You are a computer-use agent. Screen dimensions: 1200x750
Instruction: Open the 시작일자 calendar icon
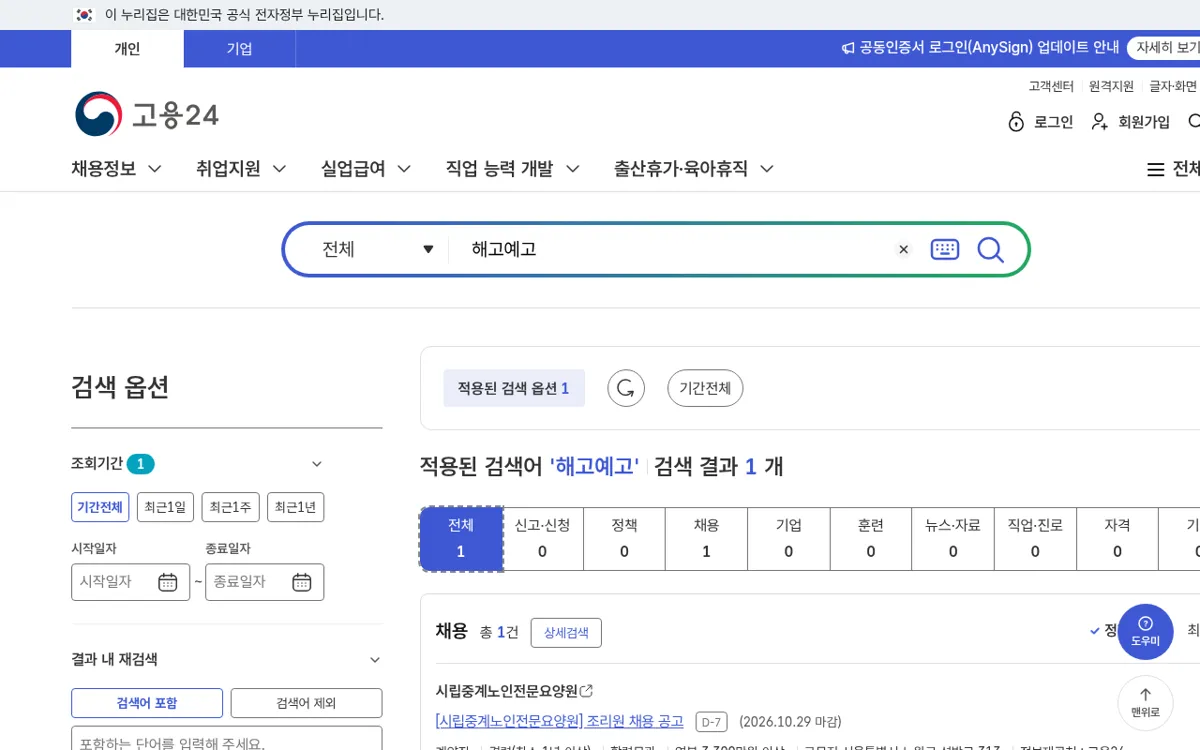168,582
